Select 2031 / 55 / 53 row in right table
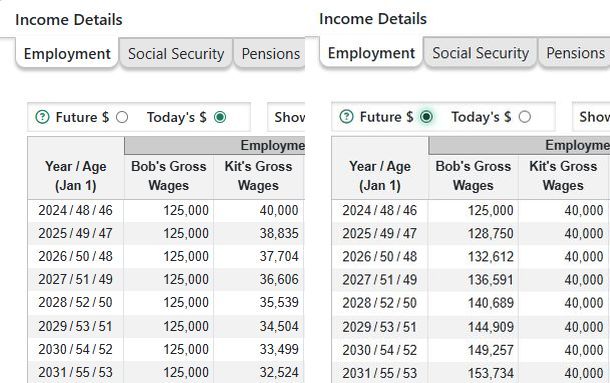This screenshot has height=383, width=610. coord(471,373)
